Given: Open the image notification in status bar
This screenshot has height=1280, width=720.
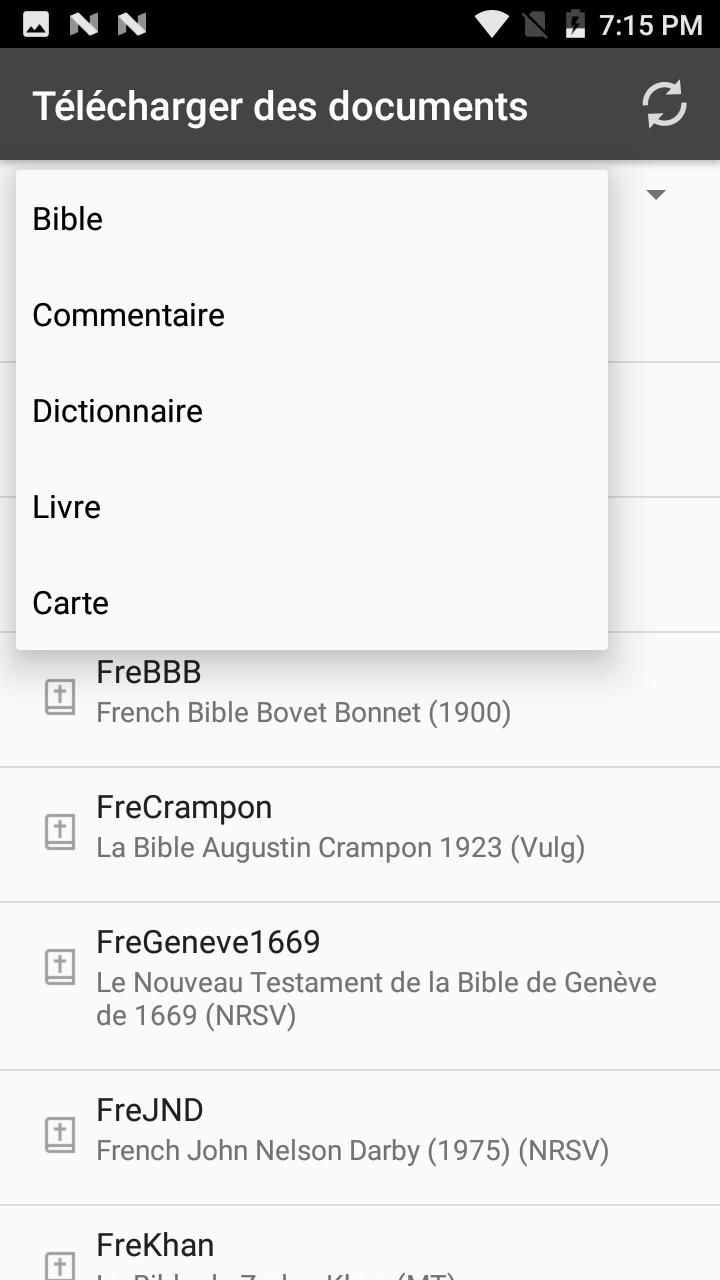Looking at the screenshot, I should click(36, 24).
